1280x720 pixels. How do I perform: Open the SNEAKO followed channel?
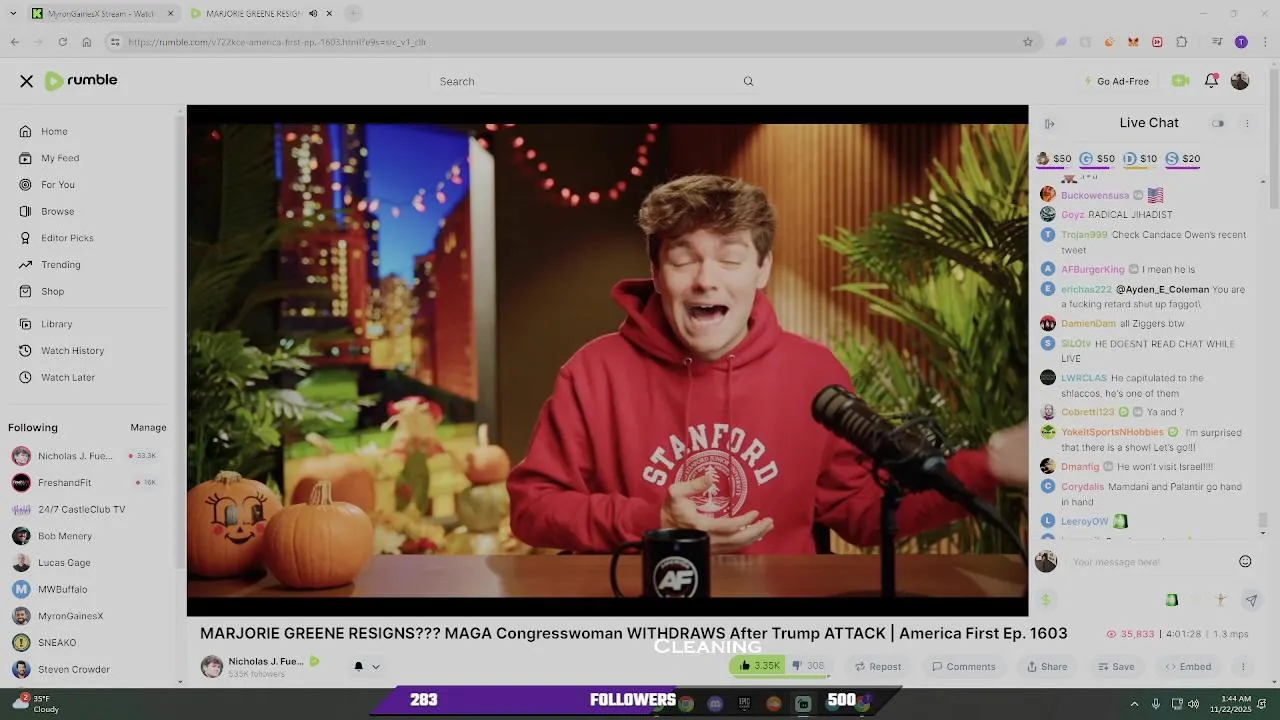[x=56, y=642]
